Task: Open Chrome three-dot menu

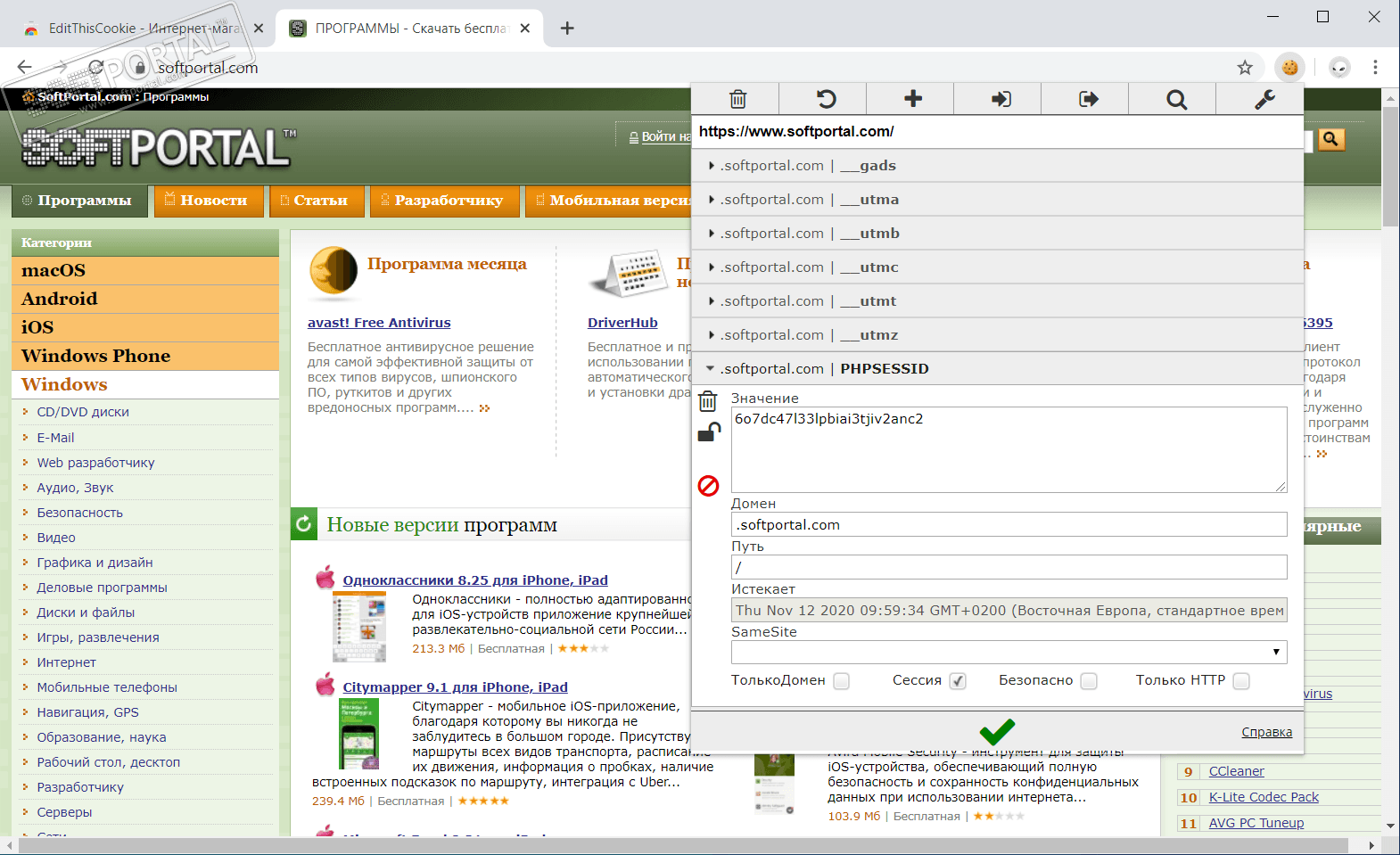Action: coord(1375,67)
